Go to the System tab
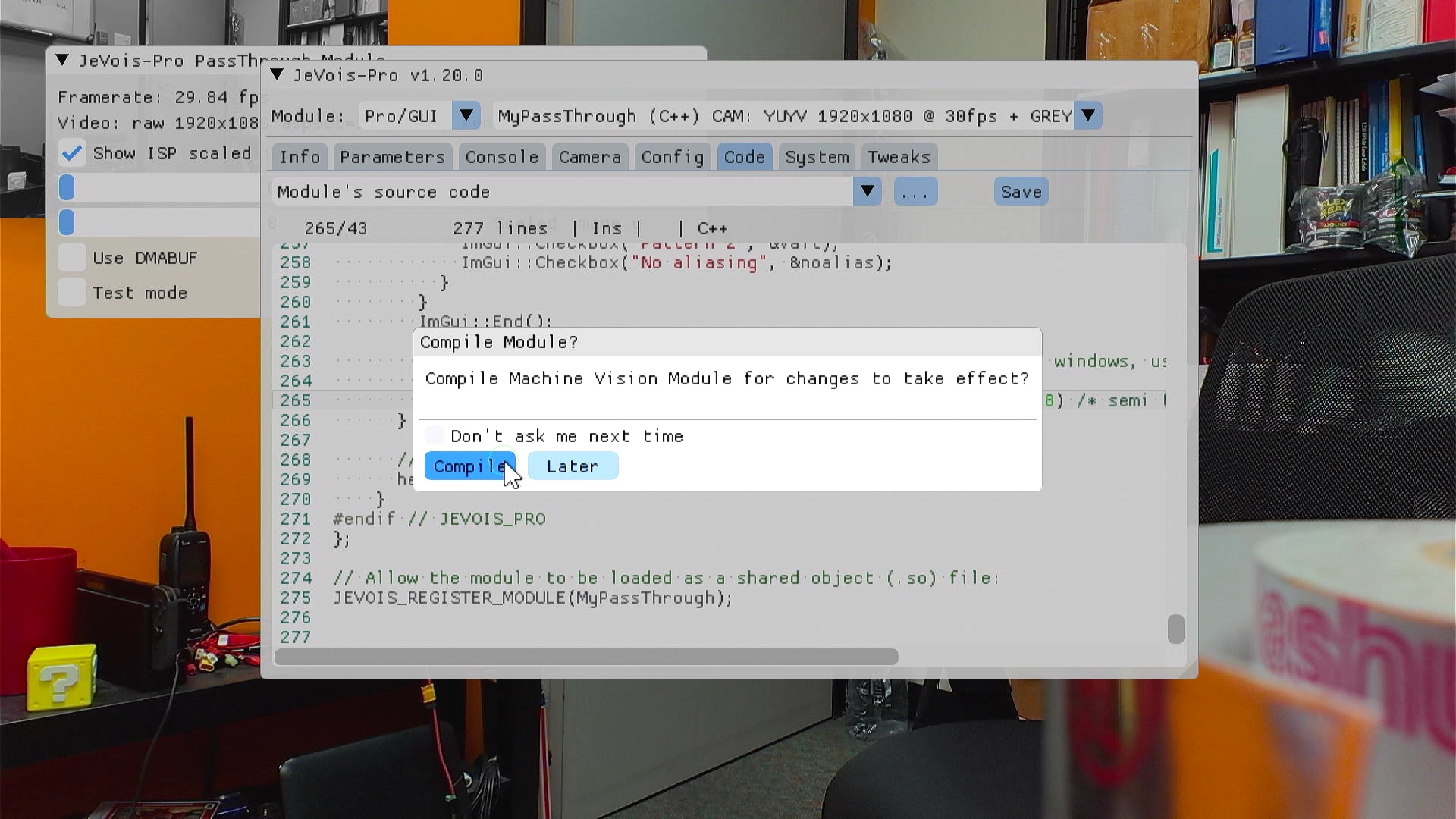The height and width of the screenshot is (819, 1456). click(x=817, y=157)
